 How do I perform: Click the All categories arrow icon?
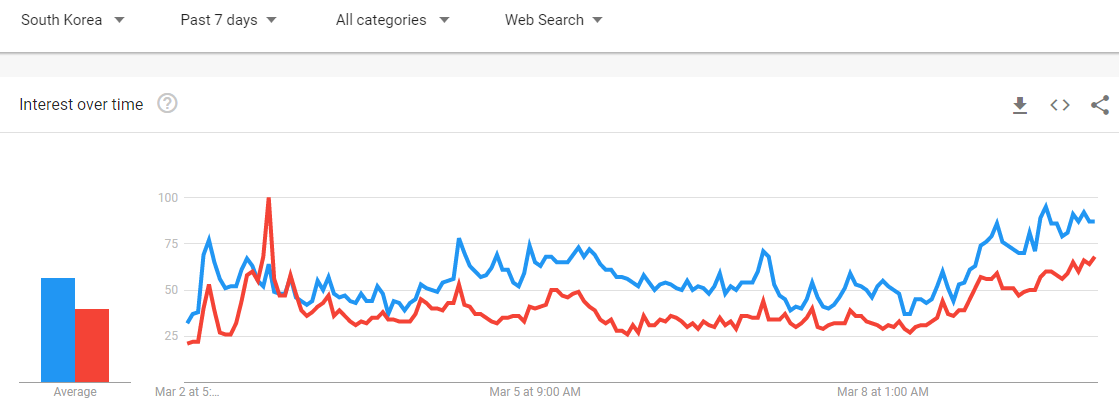[444, 20]
